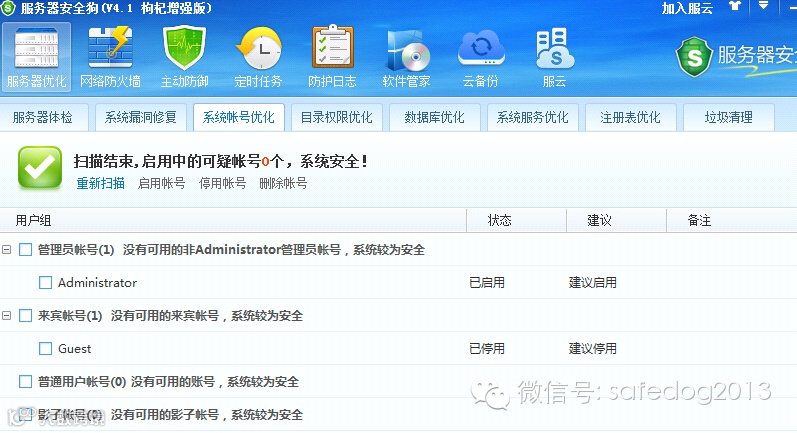Click the 服务器安全狗 shield logo at right
Image resolution: width=797 pixels, height=433 pixels.
pyautogui.click(x=694, y=57)
